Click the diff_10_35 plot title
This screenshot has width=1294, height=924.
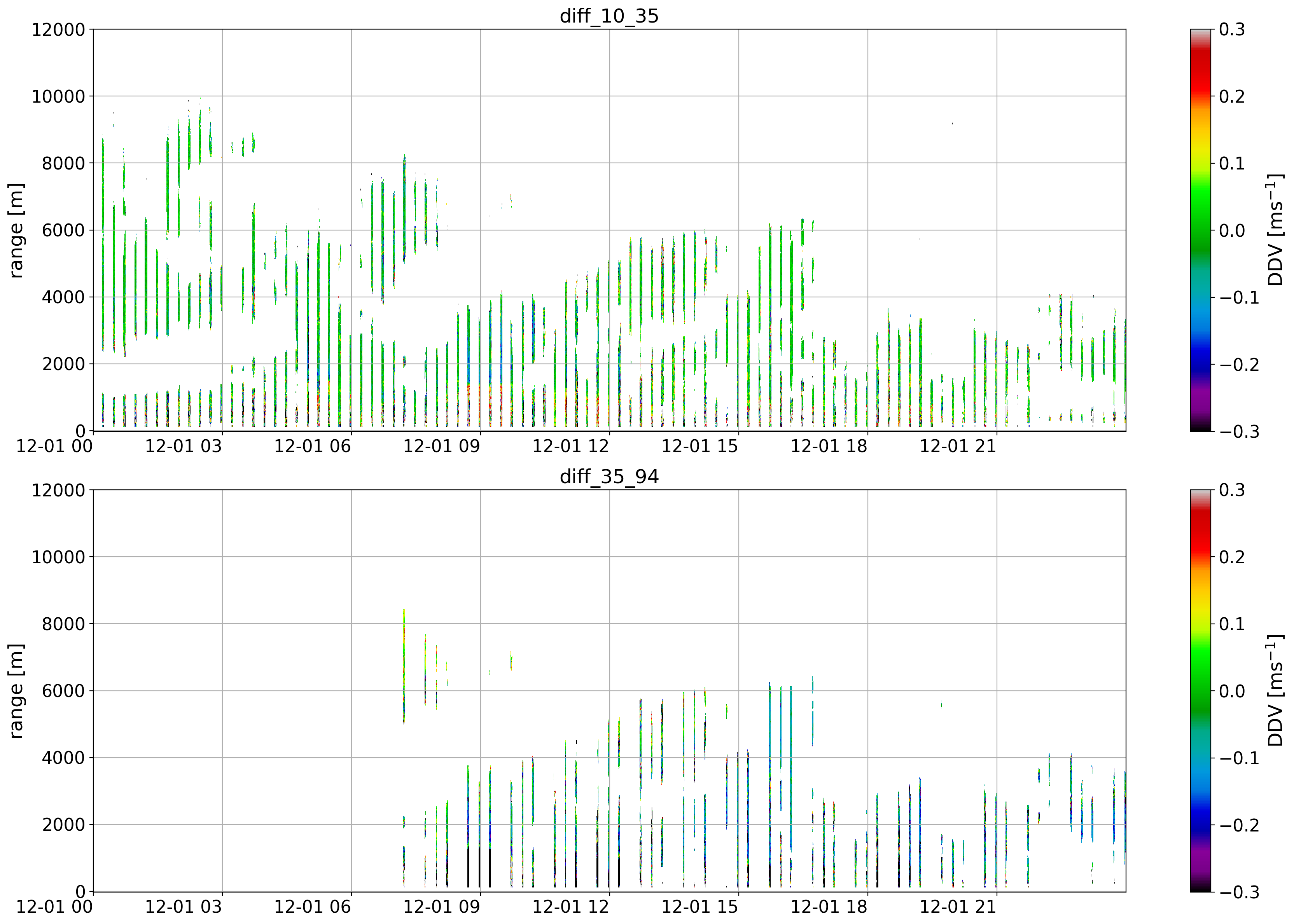tap(609, 16)
